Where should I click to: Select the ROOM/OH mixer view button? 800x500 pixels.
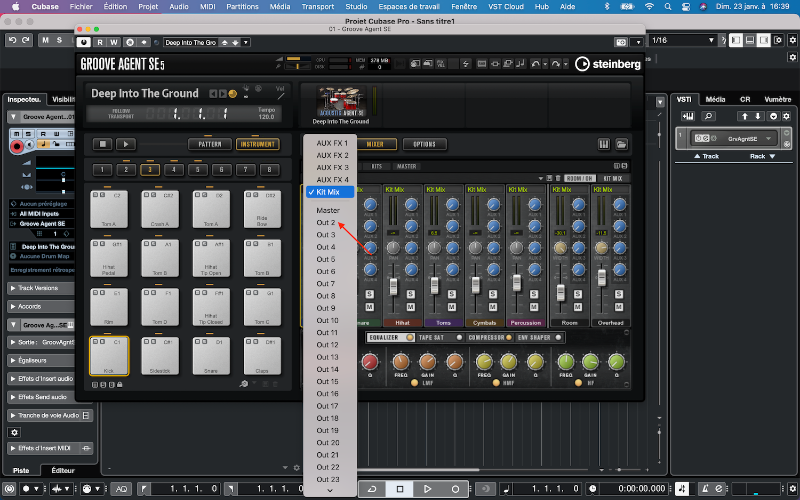click(580, 178)
